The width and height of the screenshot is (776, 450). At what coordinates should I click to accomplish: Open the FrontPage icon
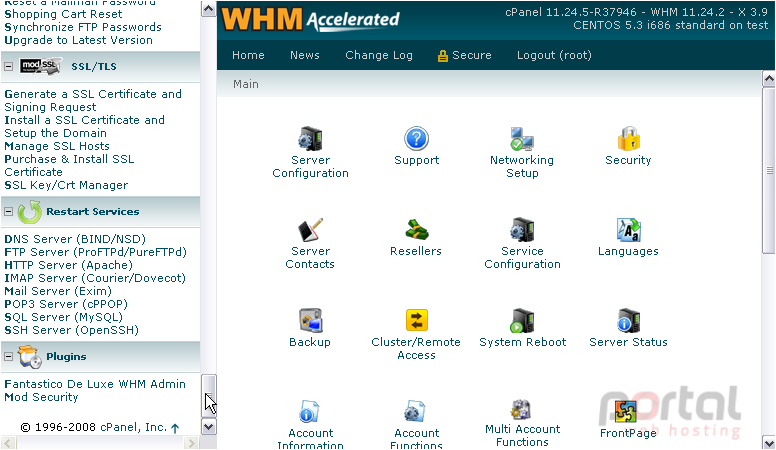point(626,412)
